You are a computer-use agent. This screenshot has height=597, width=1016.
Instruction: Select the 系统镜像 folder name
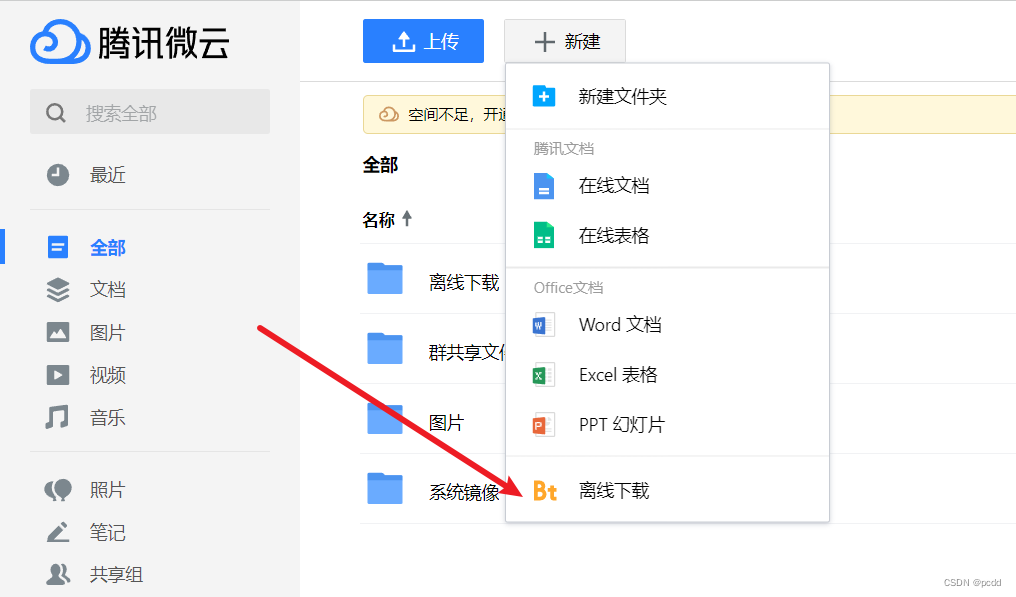click(x=464, y=493)
